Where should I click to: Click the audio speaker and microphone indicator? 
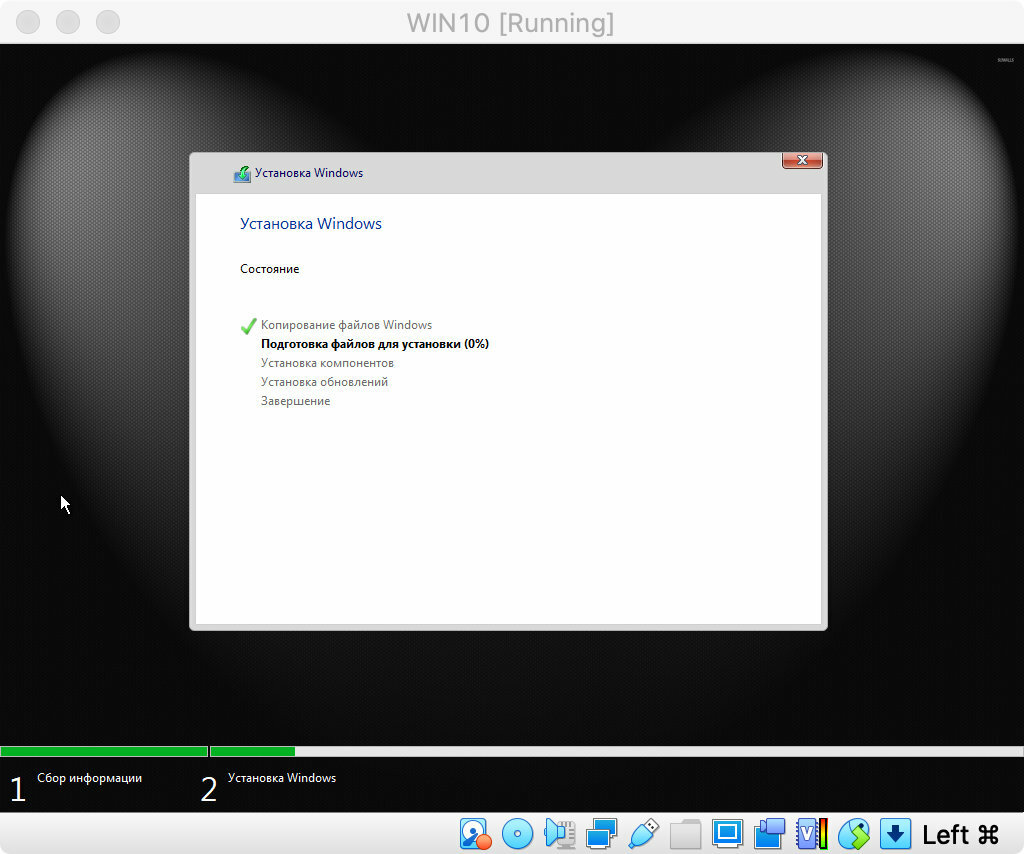click(x=560, y=834)
